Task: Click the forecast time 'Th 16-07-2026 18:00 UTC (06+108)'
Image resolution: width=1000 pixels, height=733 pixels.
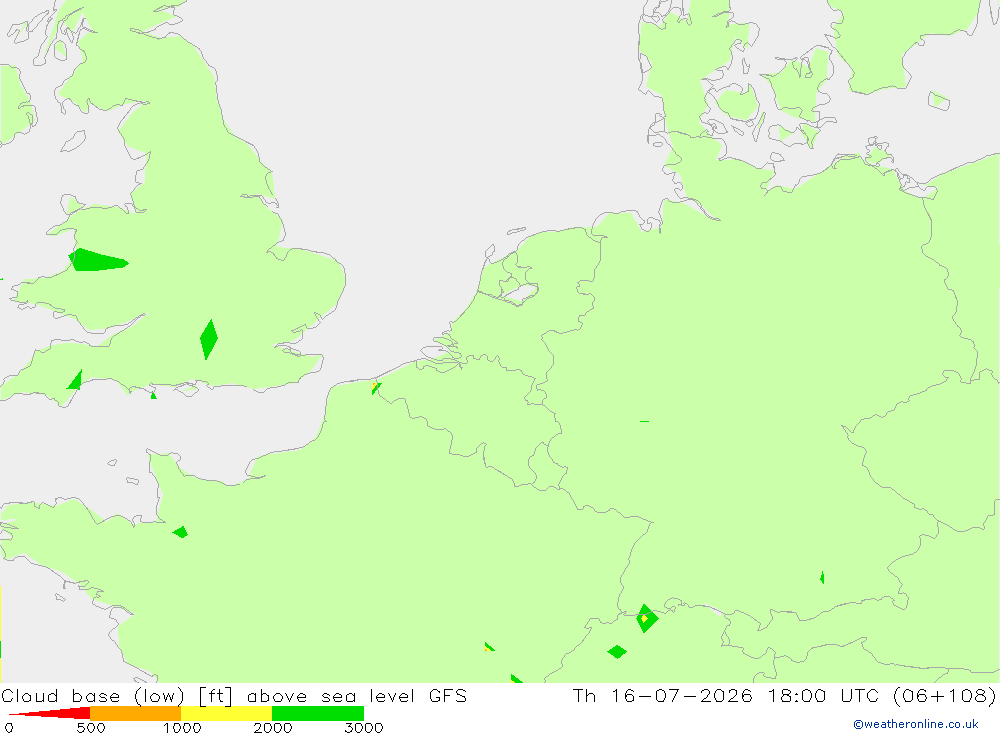Action: [784, 695]
